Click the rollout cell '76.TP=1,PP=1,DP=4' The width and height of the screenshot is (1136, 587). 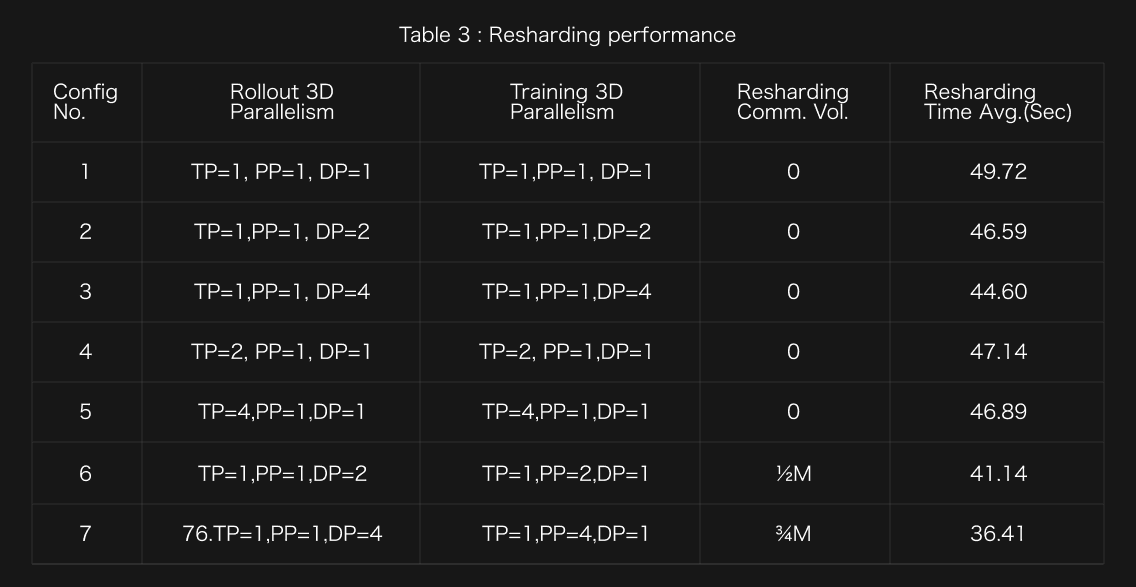click(x=281, y=534)
